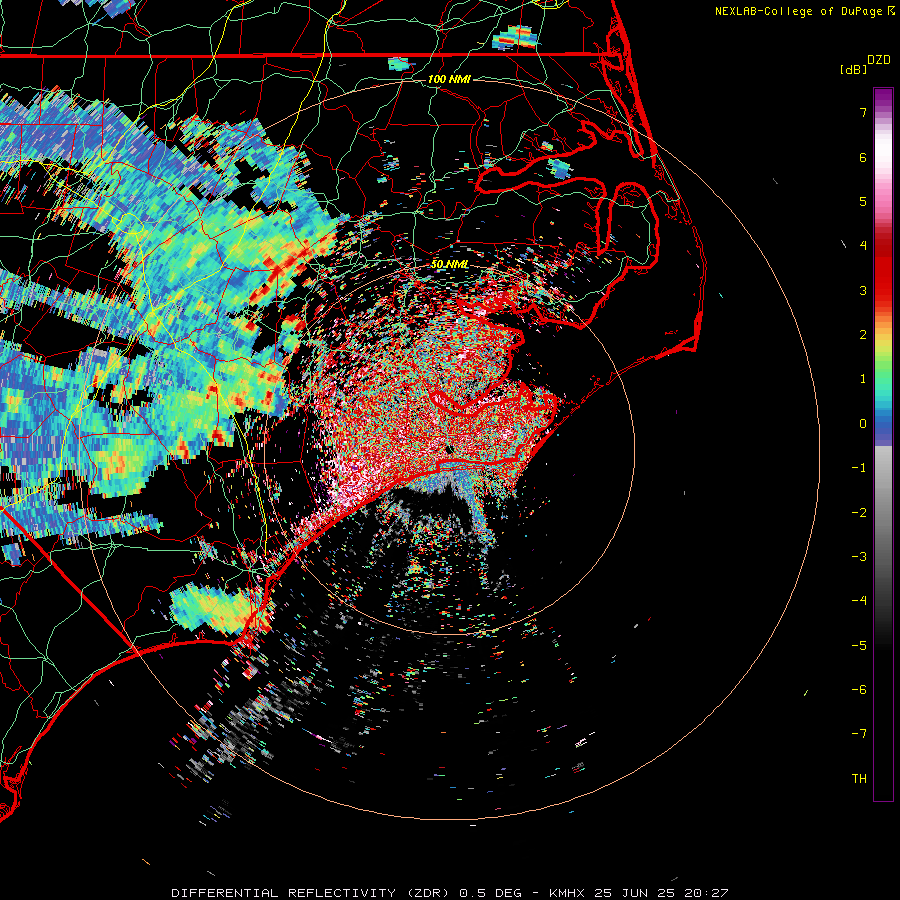This screenshot has height=900, width=900.
Task: Pick the purple top of the color bar
Action: tap(883, 96)
